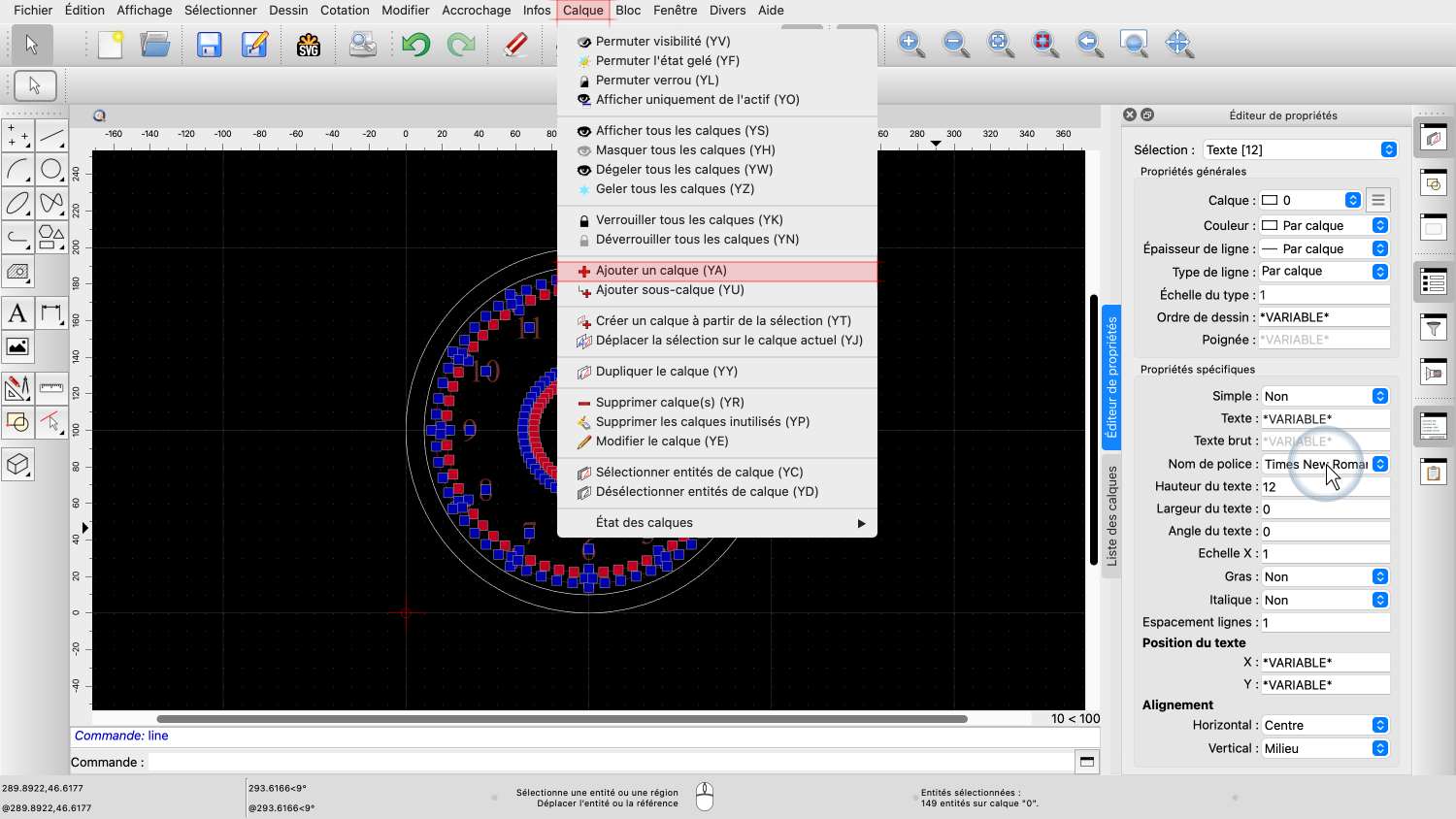
Task: Open the Text tool in left toolbox
Action: tap(17, 313)
